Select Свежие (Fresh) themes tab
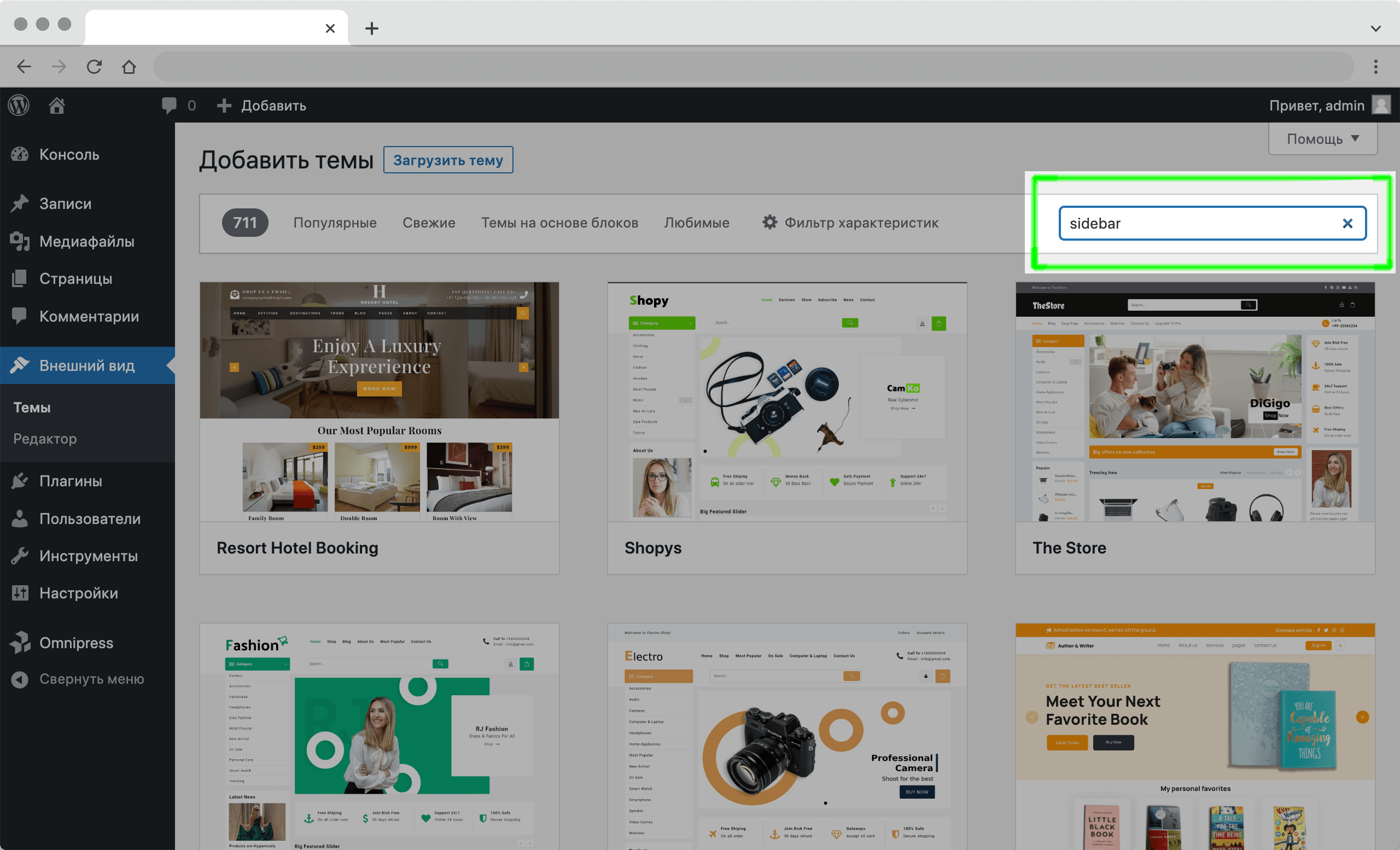This screenshot has width=1400, height=850. tap(429, 222)
